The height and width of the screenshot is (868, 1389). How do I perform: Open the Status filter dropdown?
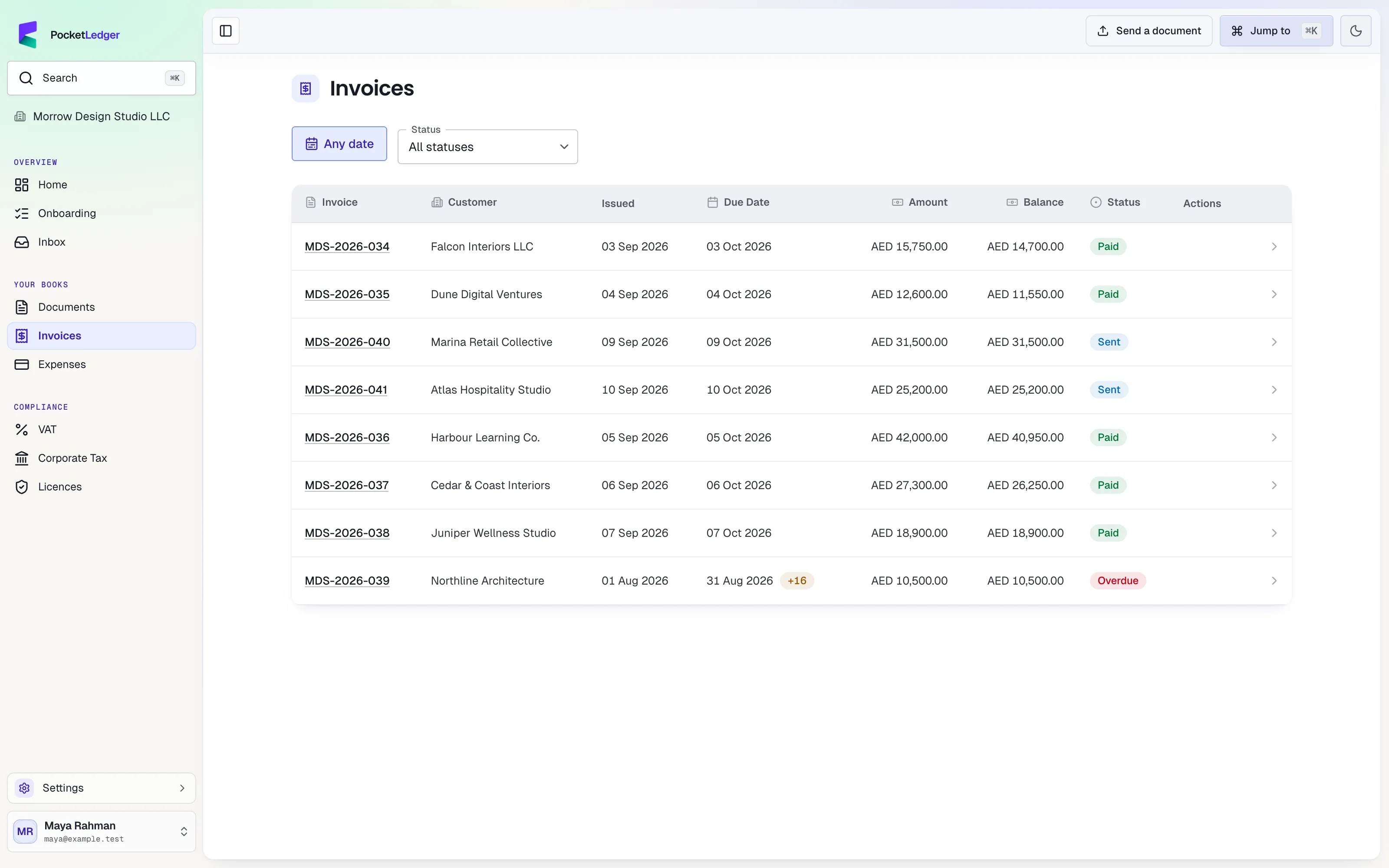(488, 147)
